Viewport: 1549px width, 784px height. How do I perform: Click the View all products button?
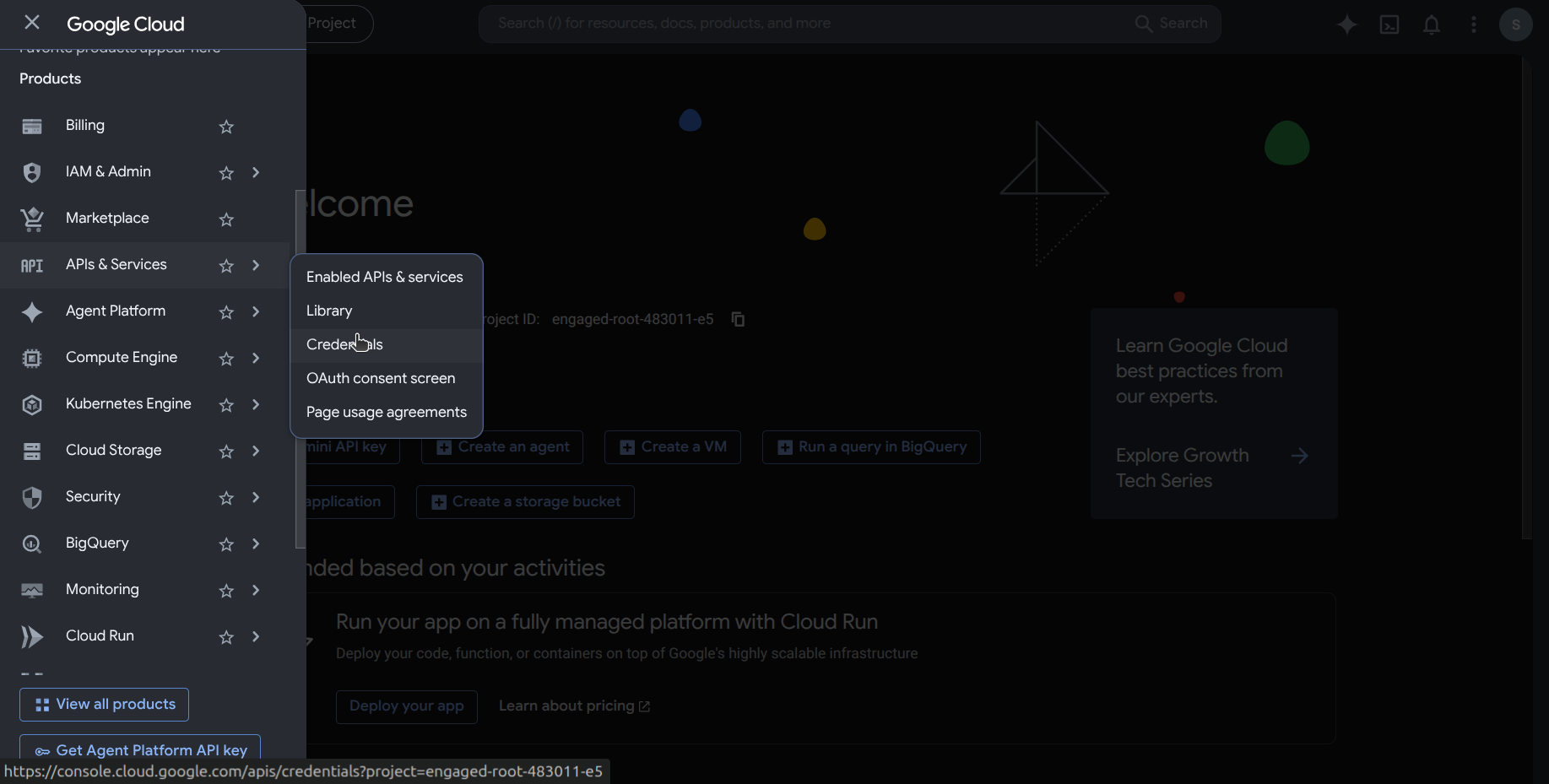pos(104,705)
